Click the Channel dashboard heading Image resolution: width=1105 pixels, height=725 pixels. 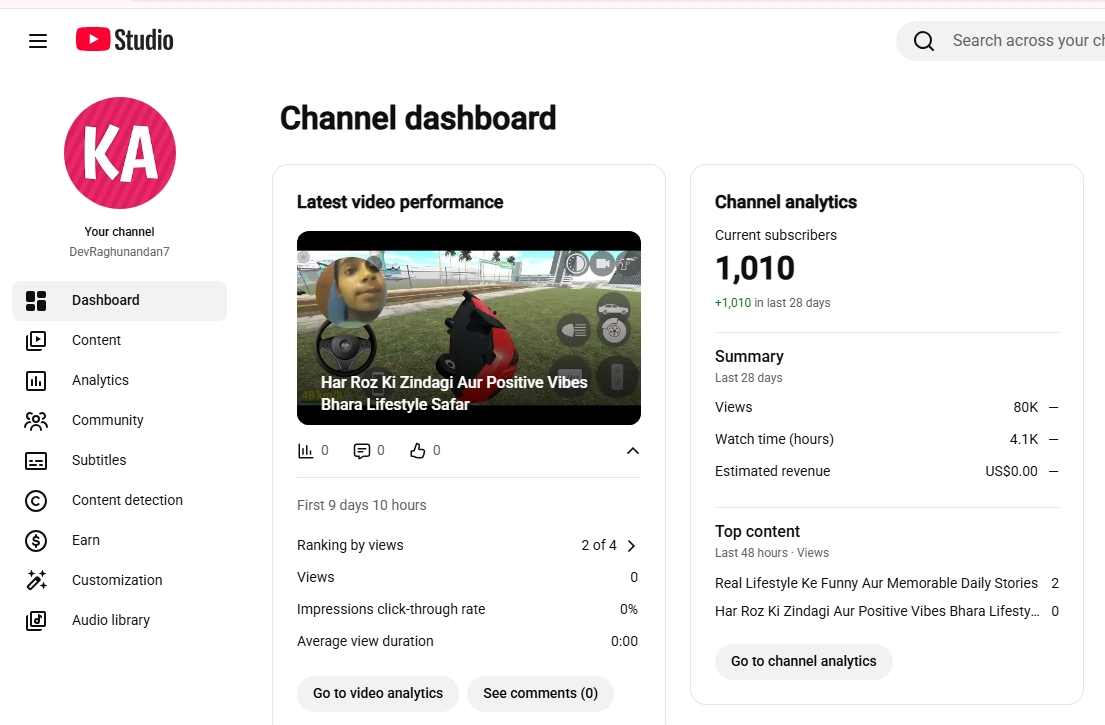tap(418, 118)
